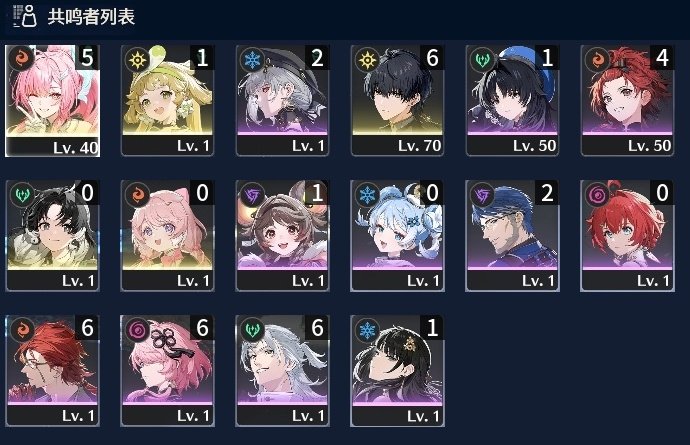Choose the black-haired character in a green-white outfit
The height and width of the screenshot is (445, 690).
click(x=52, y=235)
